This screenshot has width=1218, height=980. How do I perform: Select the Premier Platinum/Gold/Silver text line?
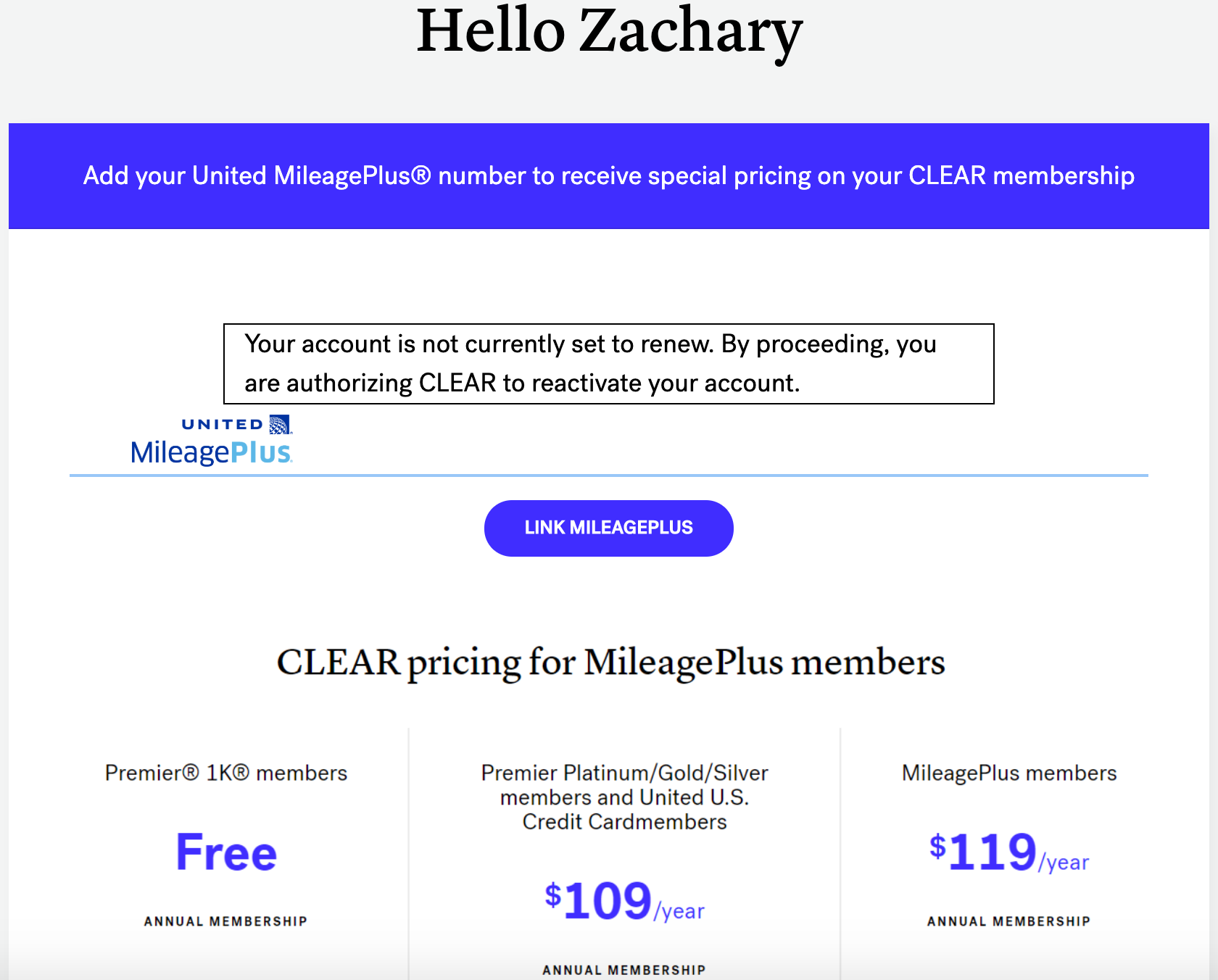(x=624, y=773)
